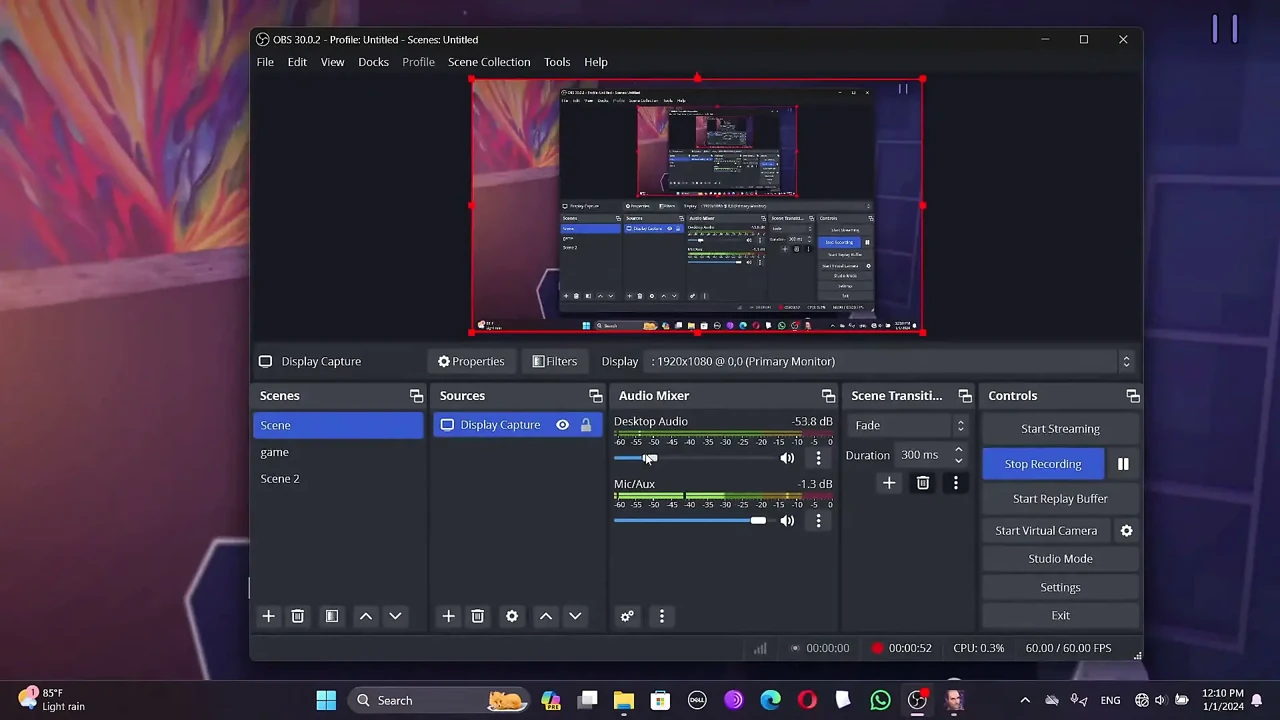Screen dimensions: 1280x720
Task: Open the Docks menu
Action: click(373, 62)
